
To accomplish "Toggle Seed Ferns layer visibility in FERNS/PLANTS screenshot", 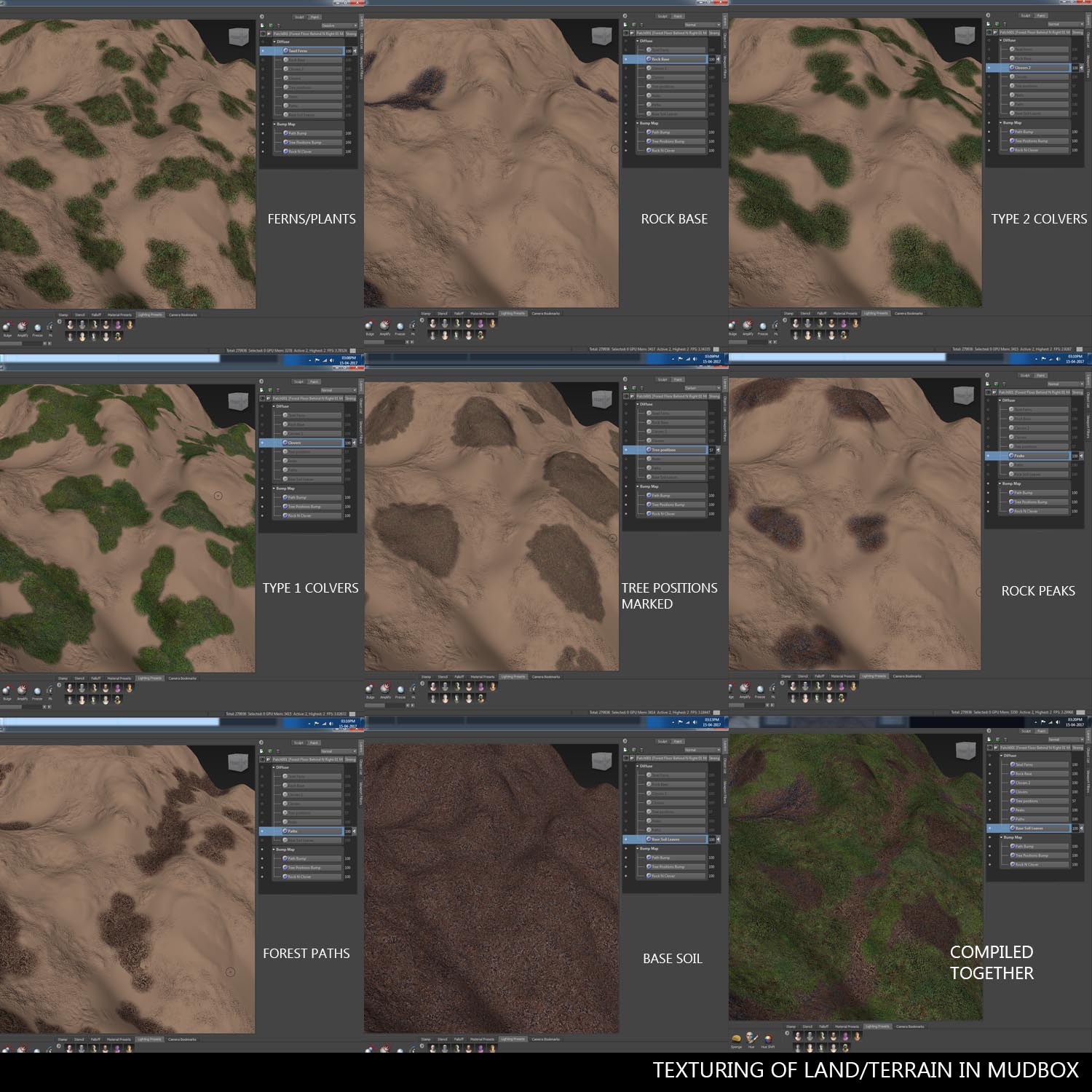I will [263, 51].
